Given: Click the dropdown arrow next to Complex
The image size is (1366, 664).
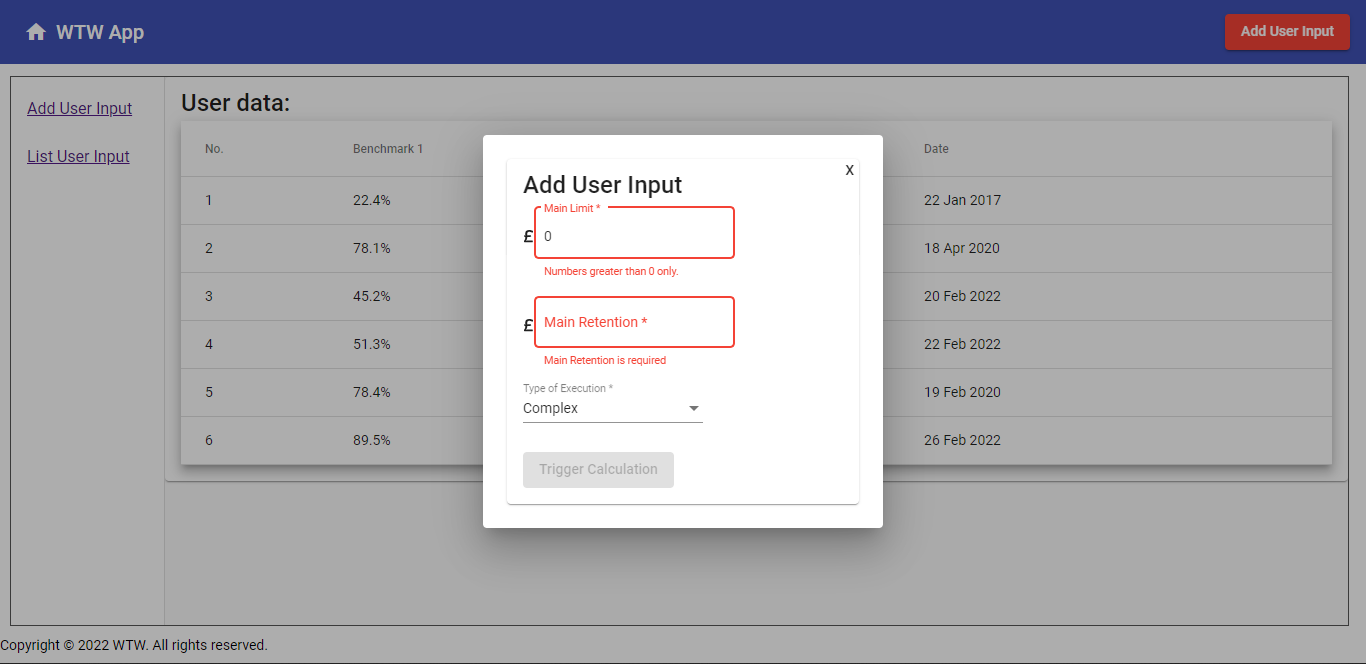Looking at the screenshot, I should pos(693,408).
